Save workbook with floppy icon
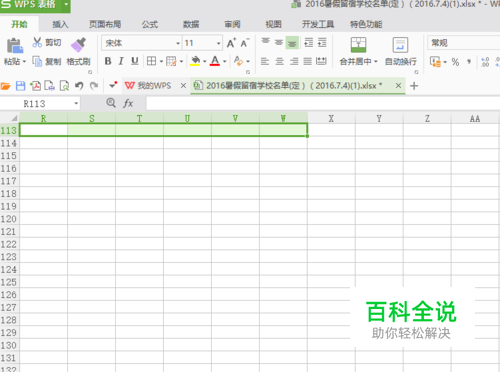Image resolution: width=500 pixels, height=372 pixels. (20, 86)
